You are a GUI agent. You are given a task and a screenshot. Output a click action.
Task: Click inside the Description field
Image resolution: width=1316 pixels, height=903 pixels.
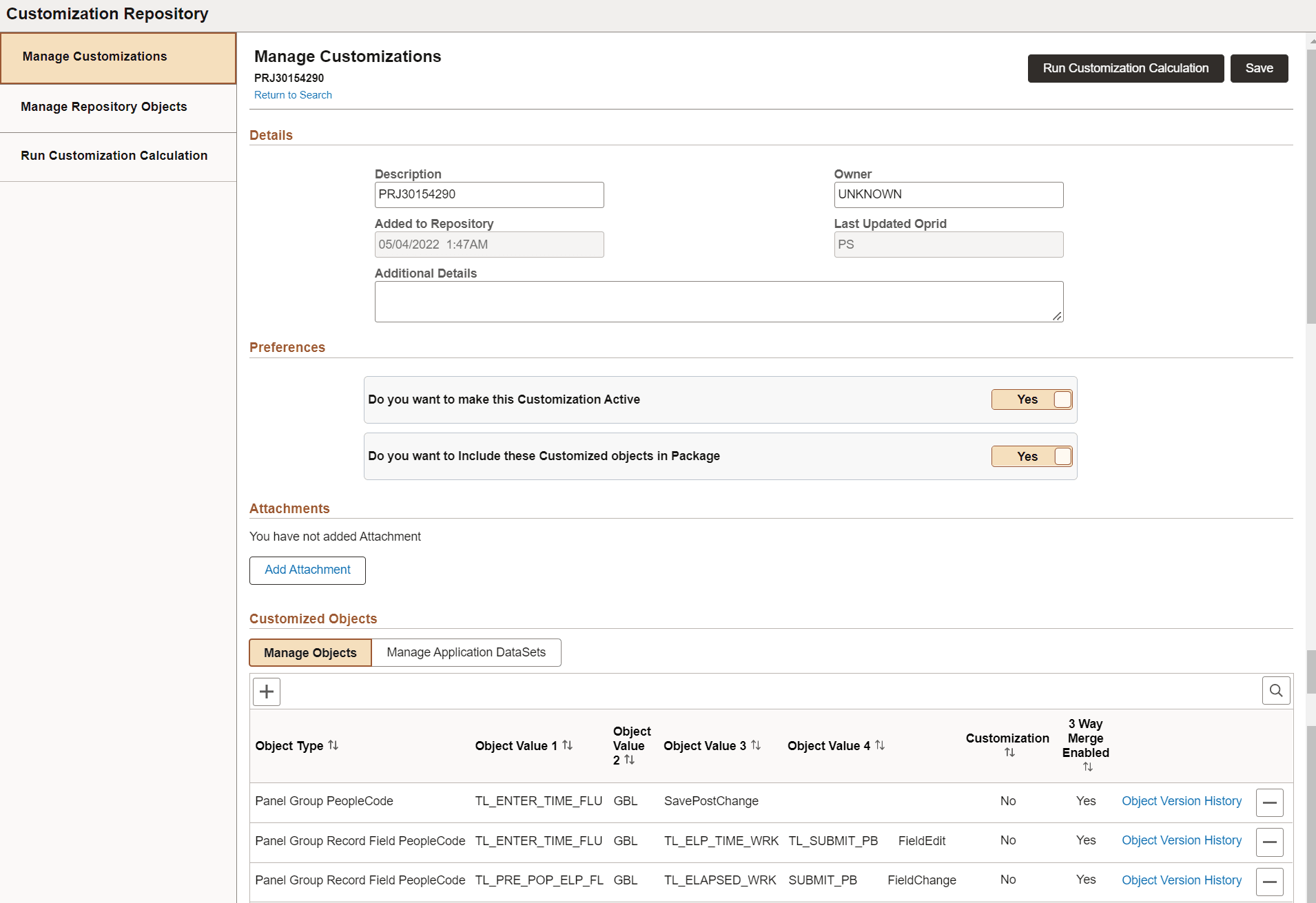click(489, 194)
